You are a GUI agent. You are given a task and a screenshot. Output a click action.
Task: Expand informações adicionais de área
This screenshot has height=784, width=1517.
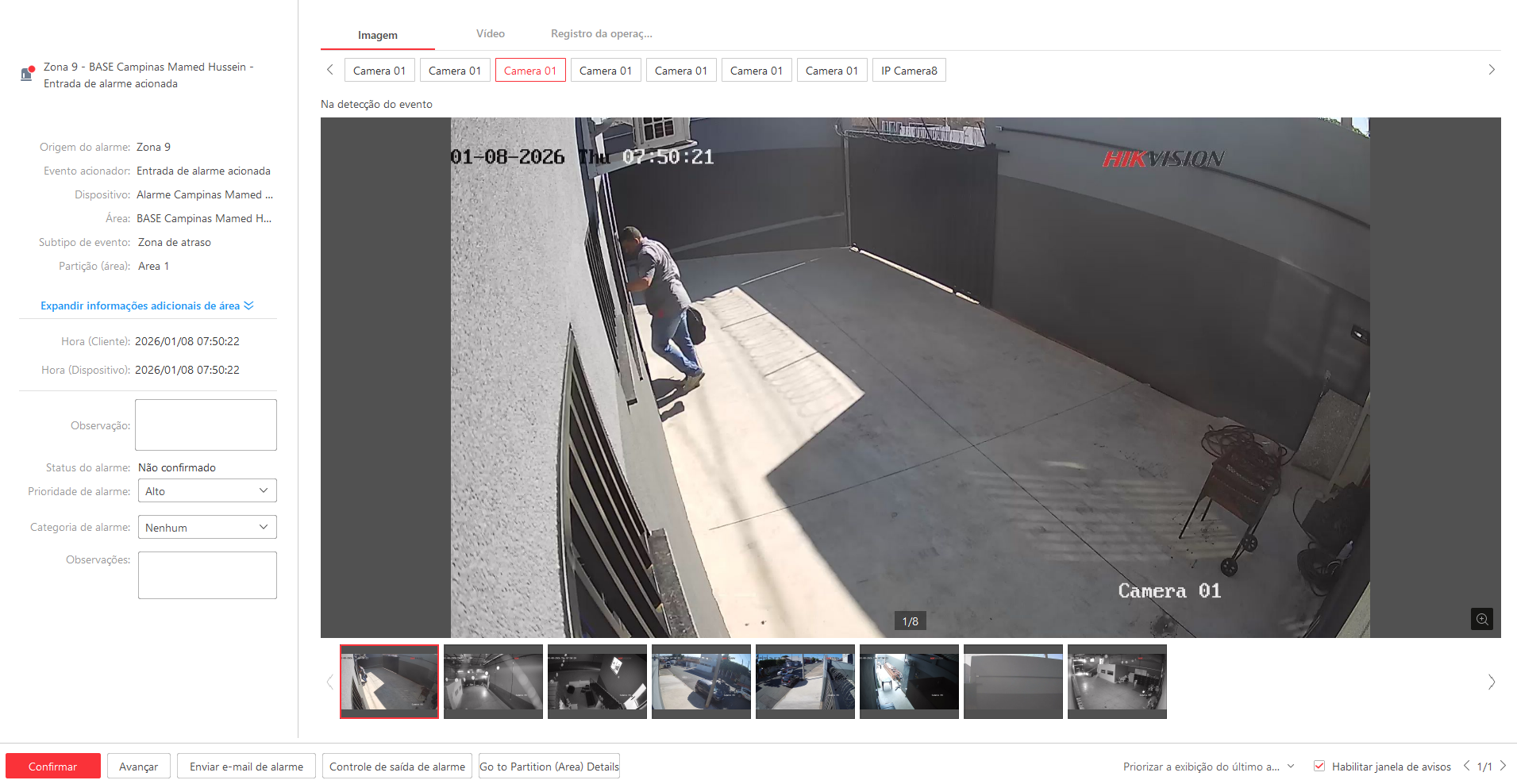(147, 306)
